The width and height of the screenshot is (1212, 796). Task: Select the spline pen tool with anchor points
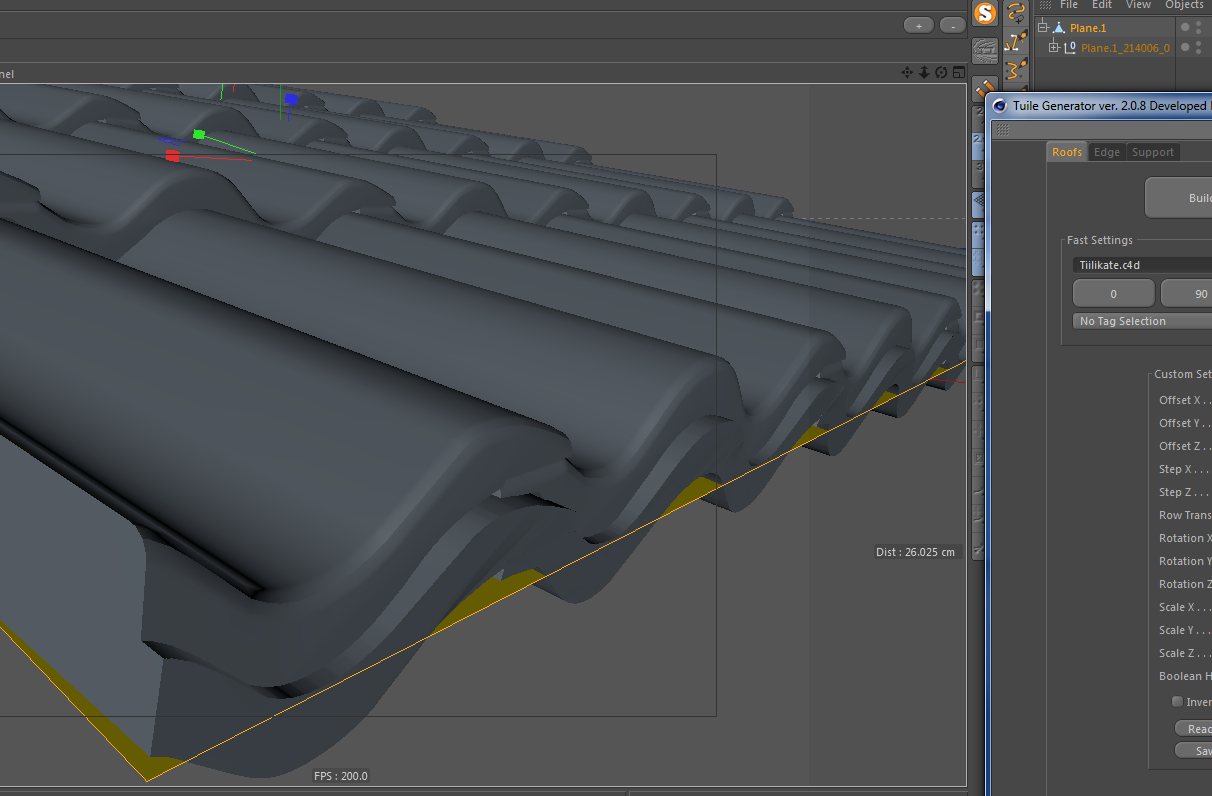tap(1016, 41)
